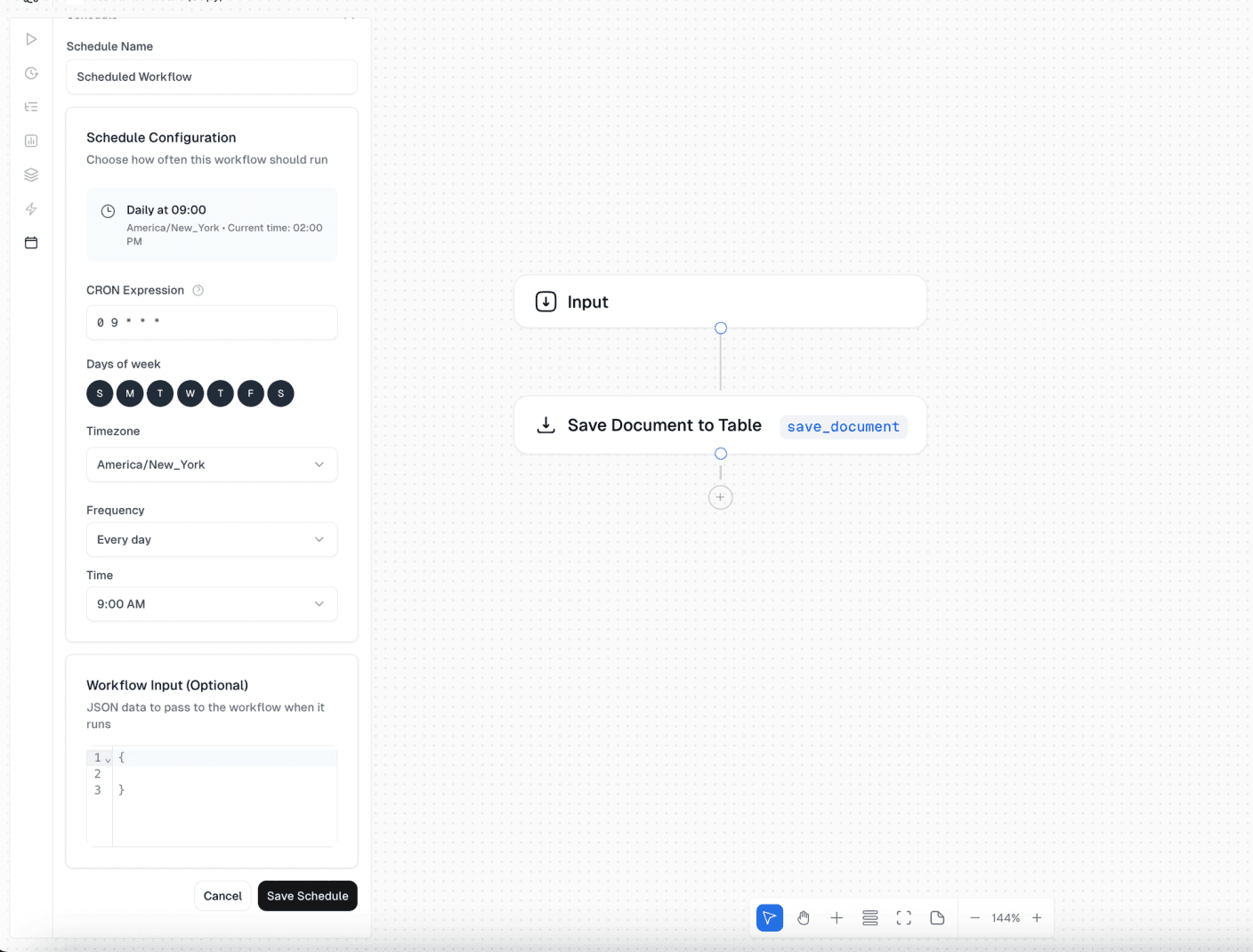Click the output handle under Input node

(x=721, y=328)
